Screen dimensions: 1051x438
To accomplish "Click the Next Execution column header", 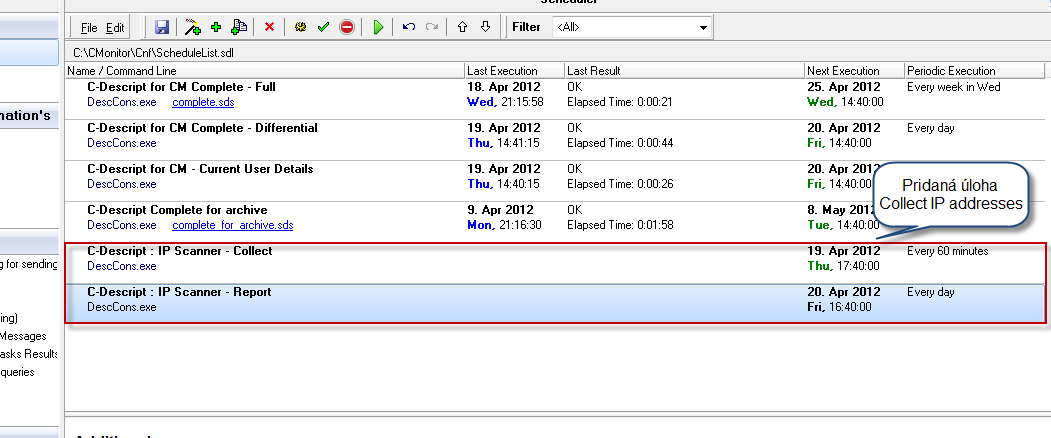I will [855, 70].
